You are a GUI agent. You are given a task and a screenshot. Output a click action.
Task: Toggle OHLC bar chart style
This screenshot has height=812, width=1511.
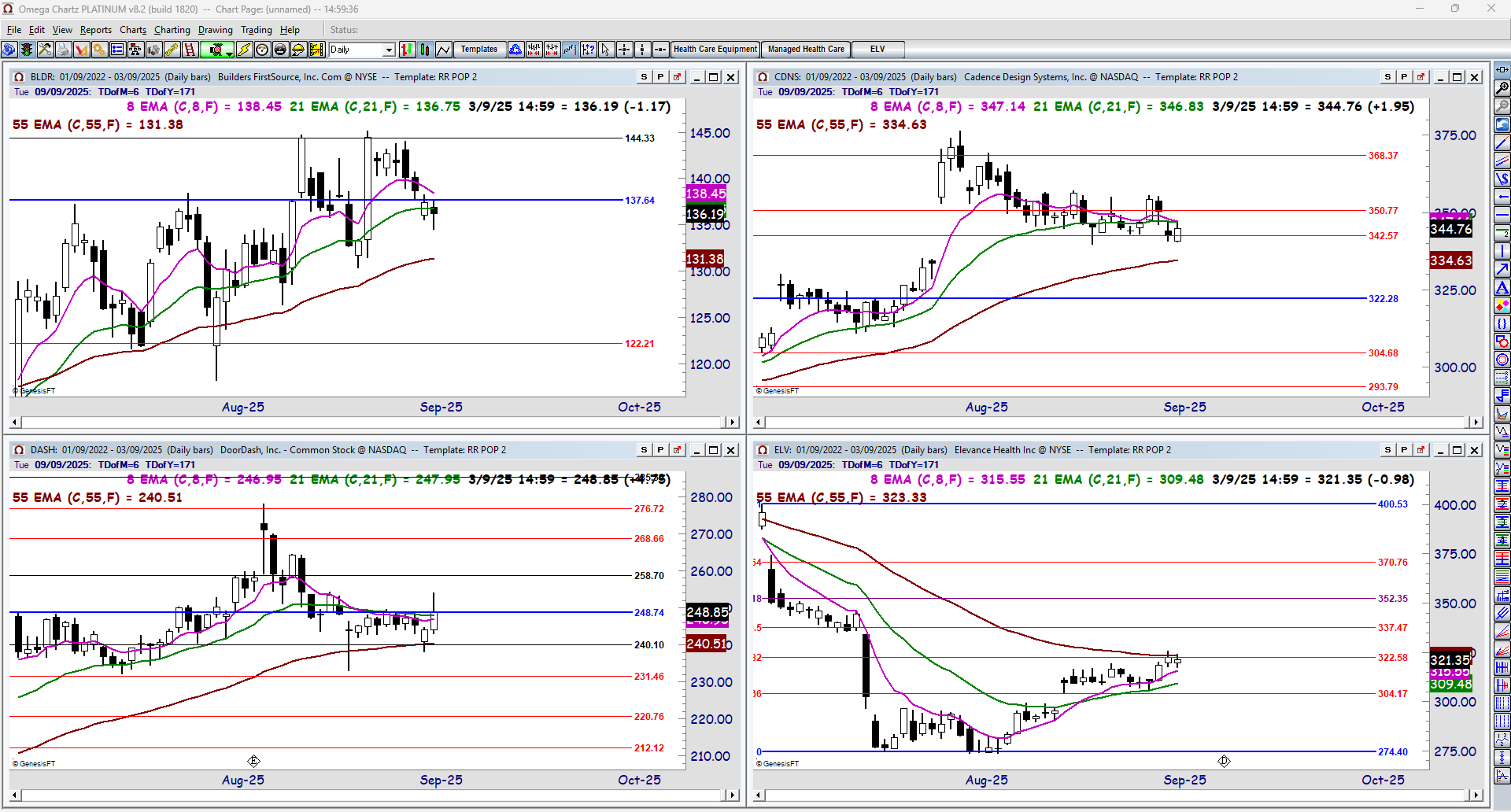coord(407,50)
